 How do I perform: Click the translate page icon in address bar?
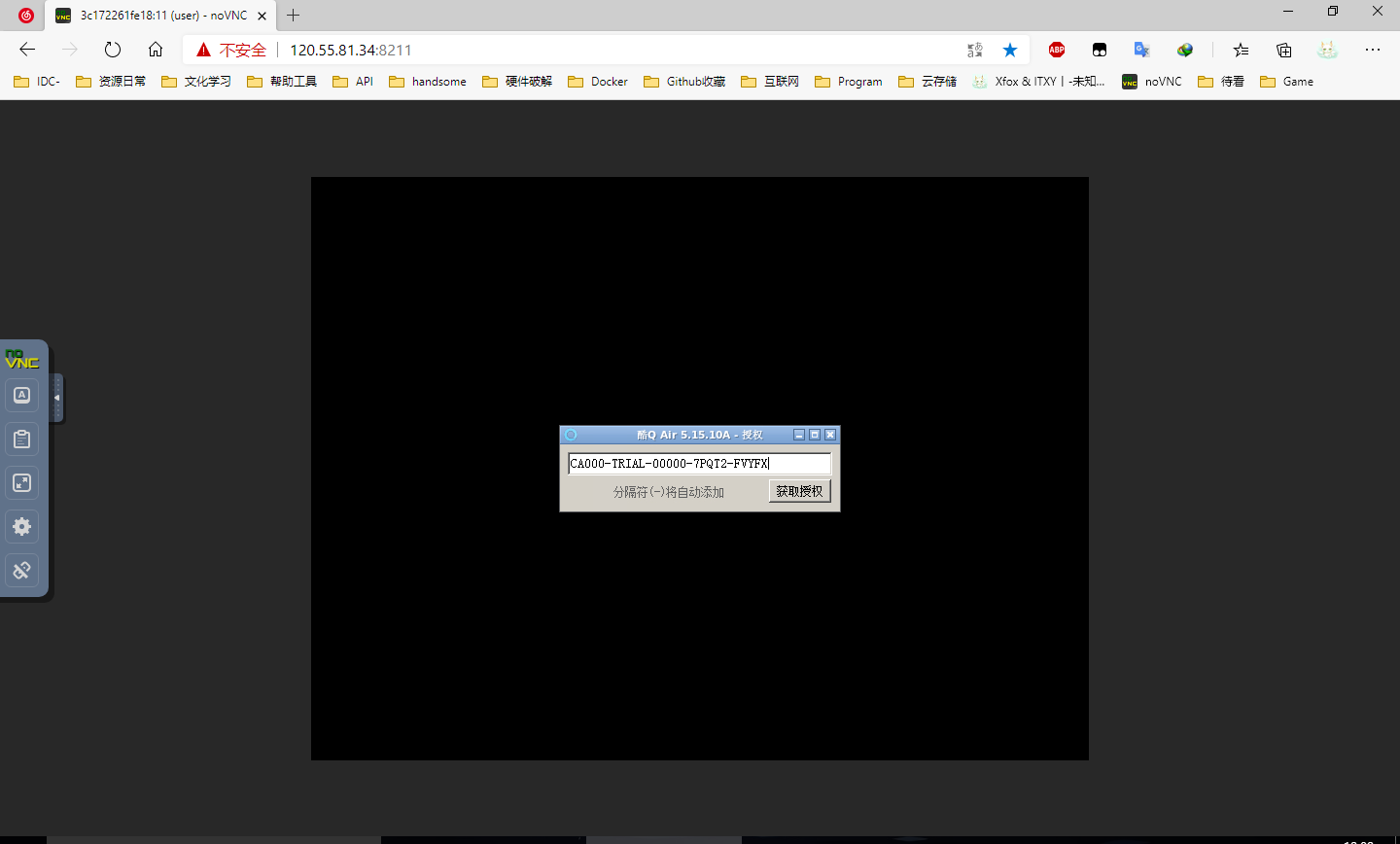(975, 50)
